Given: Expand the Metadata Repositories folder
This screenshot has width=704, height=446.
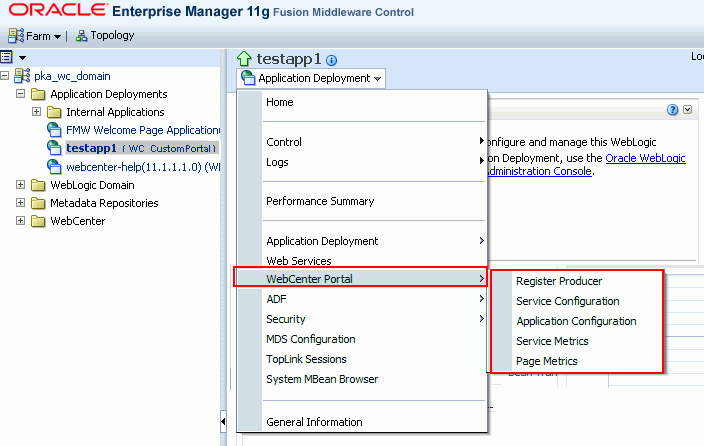Looking at the screenshot, I should pos(20,202).
